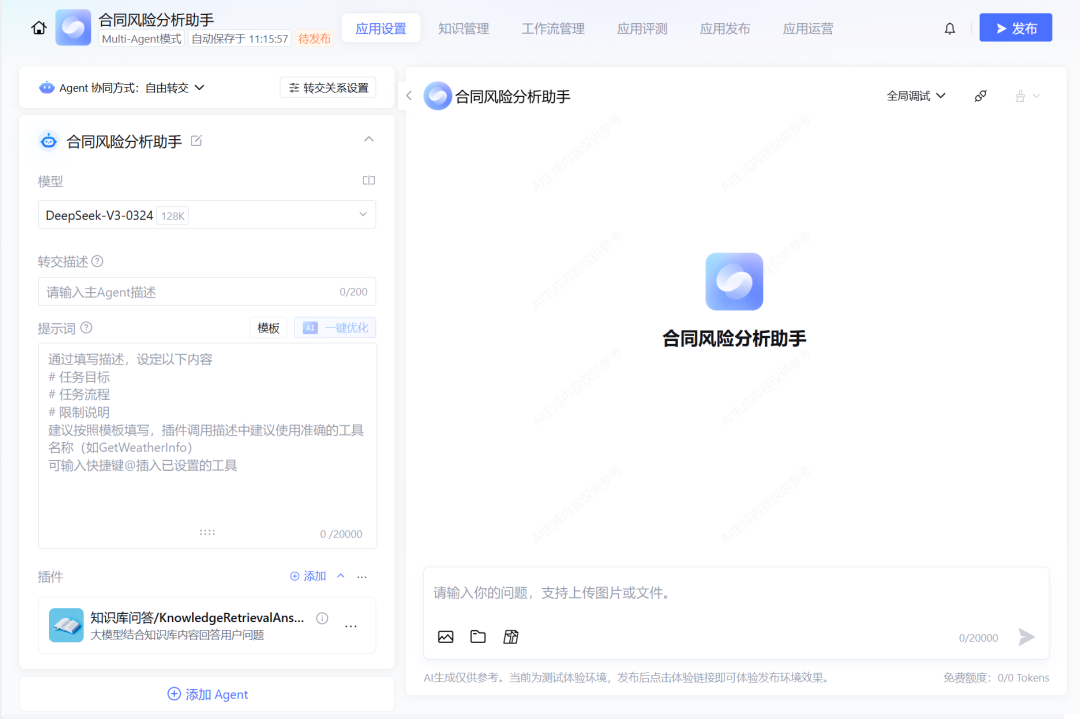
Task: Click the upload image icon
Action: pyautogui.click(x=446, y=637)
